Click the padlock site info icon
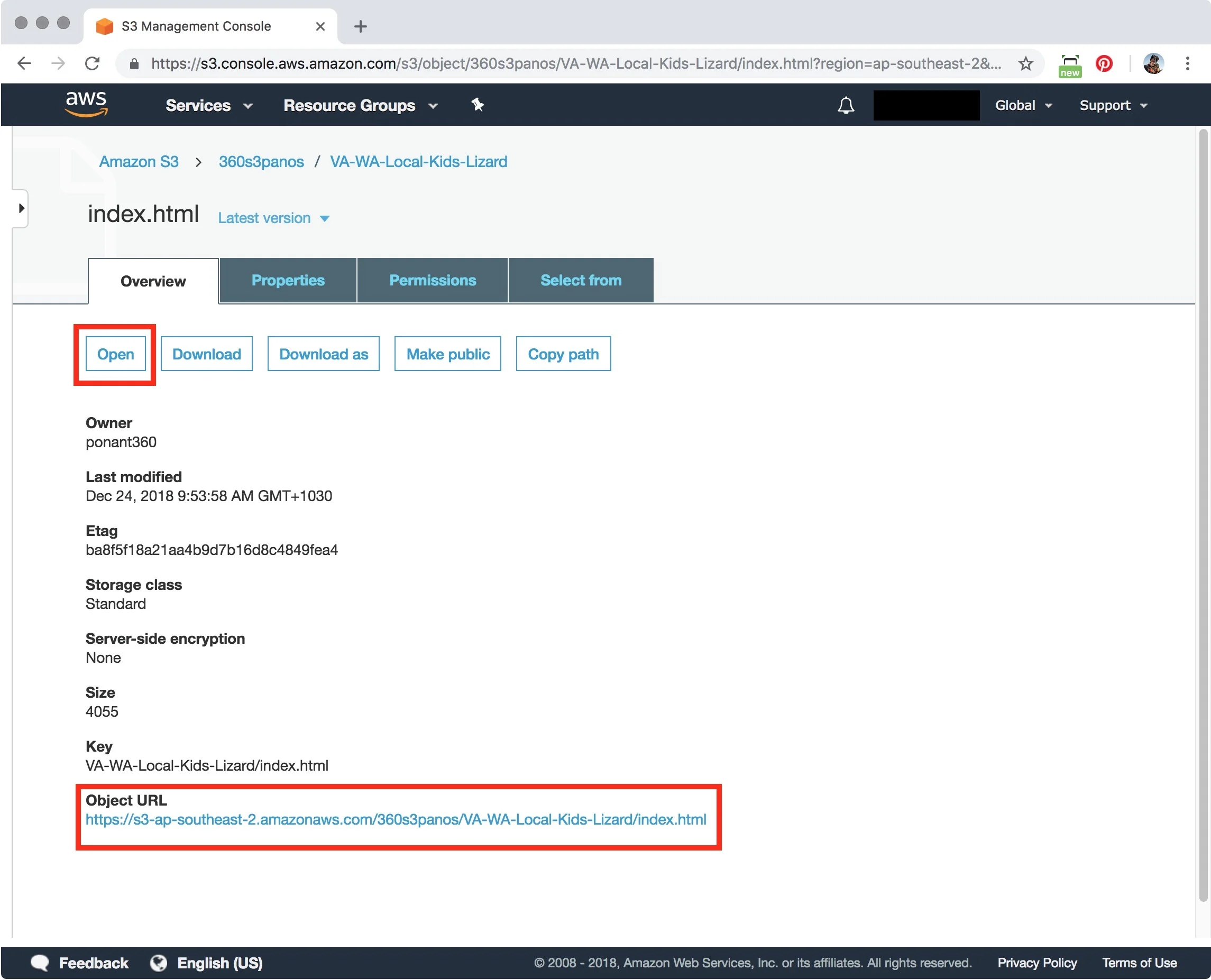 coord(134,64)
